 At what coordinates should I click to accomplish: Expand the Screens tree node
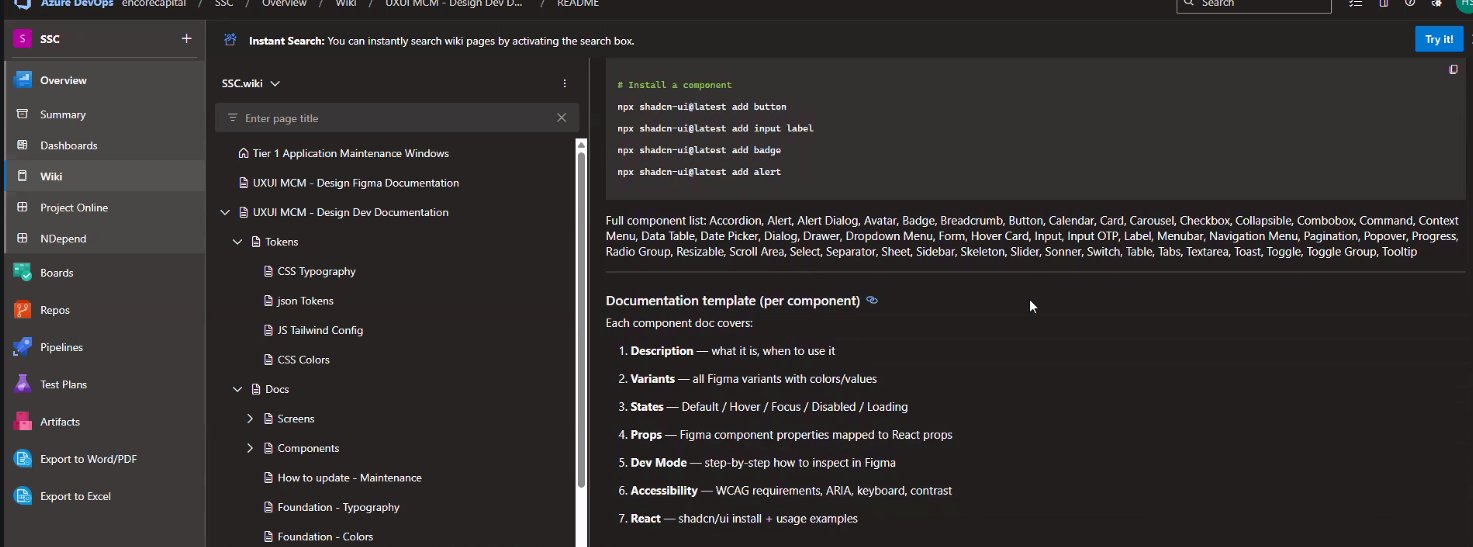(250, 419)
